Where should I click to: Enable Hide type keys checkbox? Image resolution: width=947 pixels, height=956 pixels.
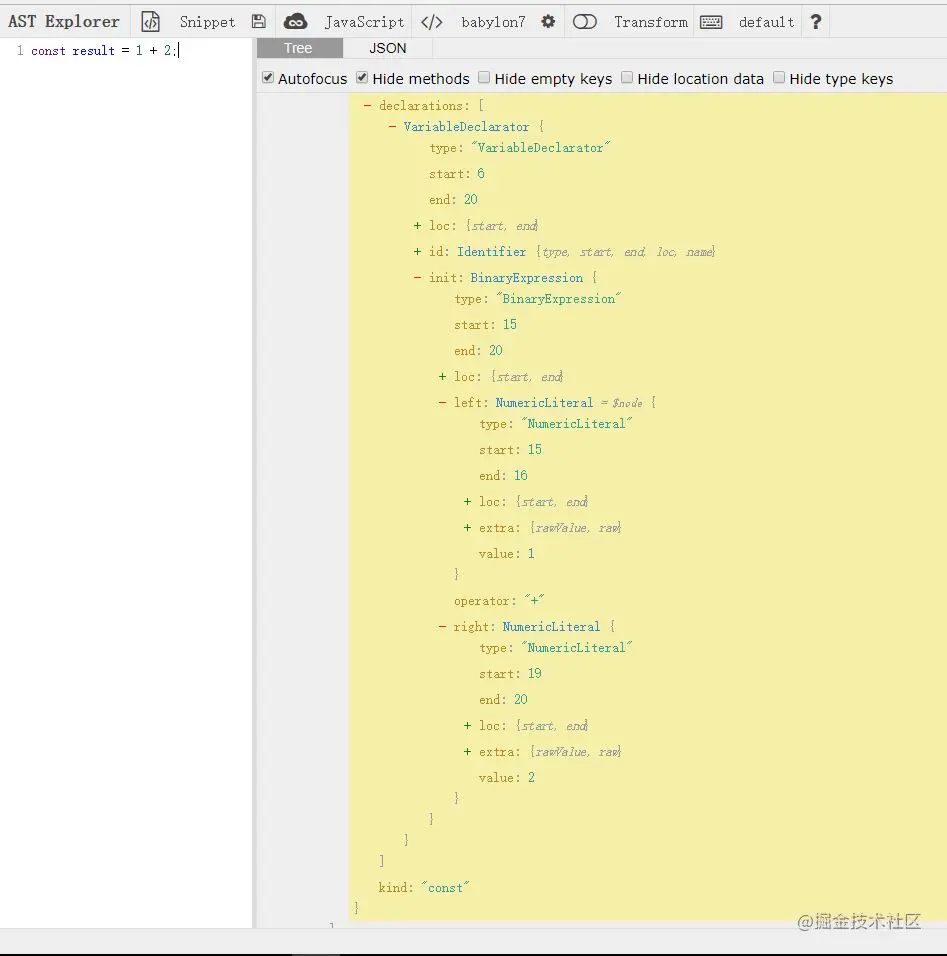(x=779, y=77)
